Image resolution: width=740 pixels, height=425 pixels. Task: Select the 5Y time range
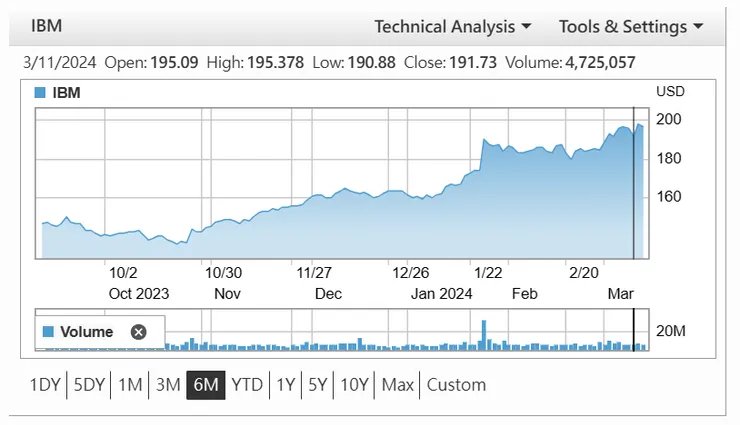(x=318, y=385)
